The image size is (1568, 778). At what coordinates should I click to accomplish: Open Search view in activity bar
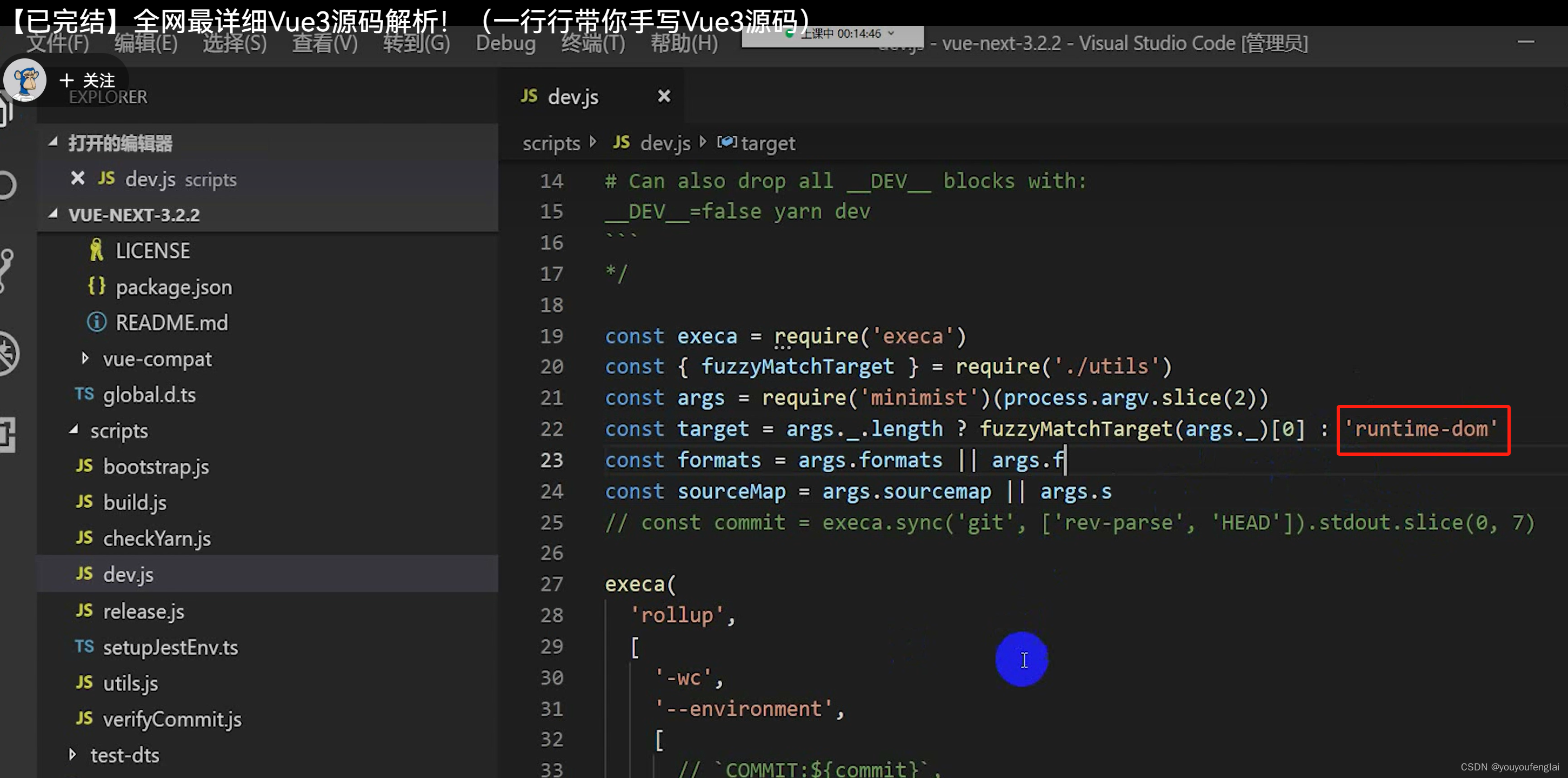(x=8, y=185)
